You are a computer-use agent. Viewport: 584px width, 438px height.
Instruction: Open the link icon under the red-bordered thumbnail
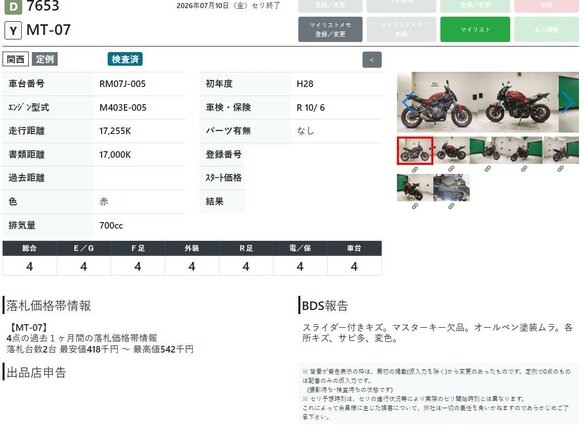tap(415, 169)
